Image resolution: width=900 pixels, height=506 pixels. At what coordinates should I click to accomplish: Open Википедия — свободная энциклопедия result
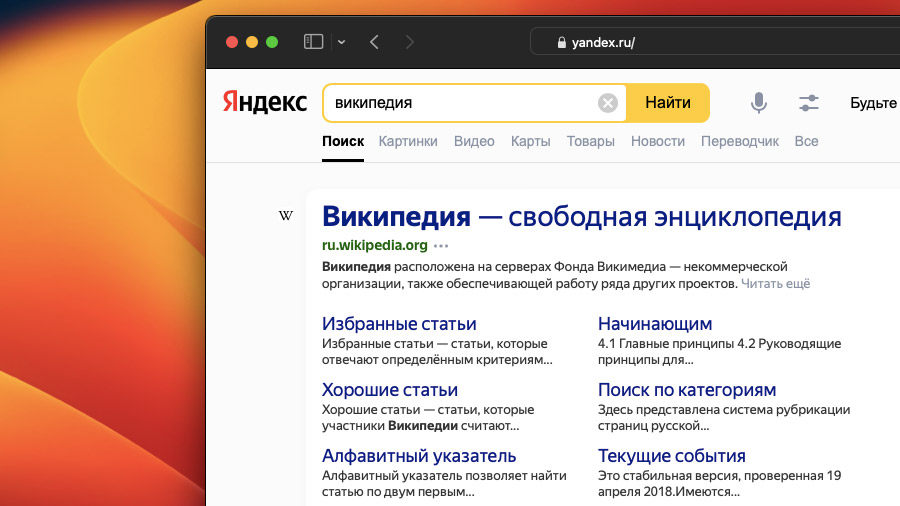[581, 216]
